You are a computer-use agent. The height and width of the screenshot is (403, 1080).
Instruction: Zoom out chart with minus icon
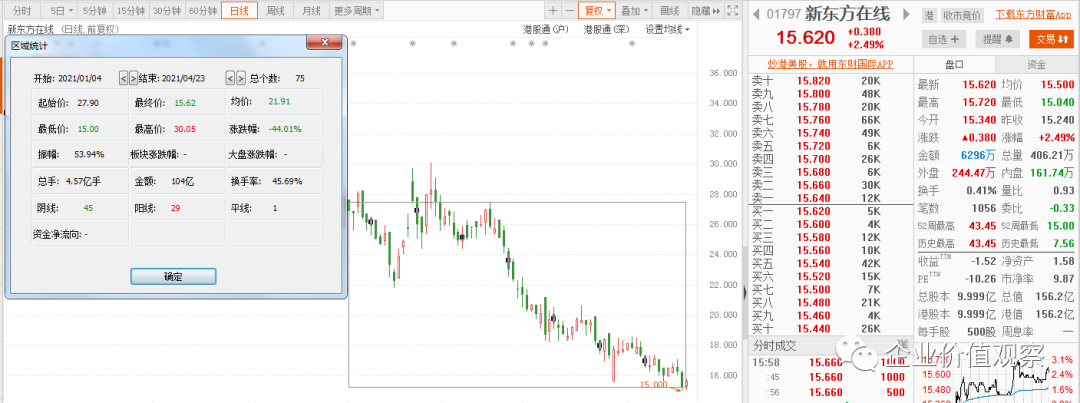pyautogui.click(x=569, y=11)
